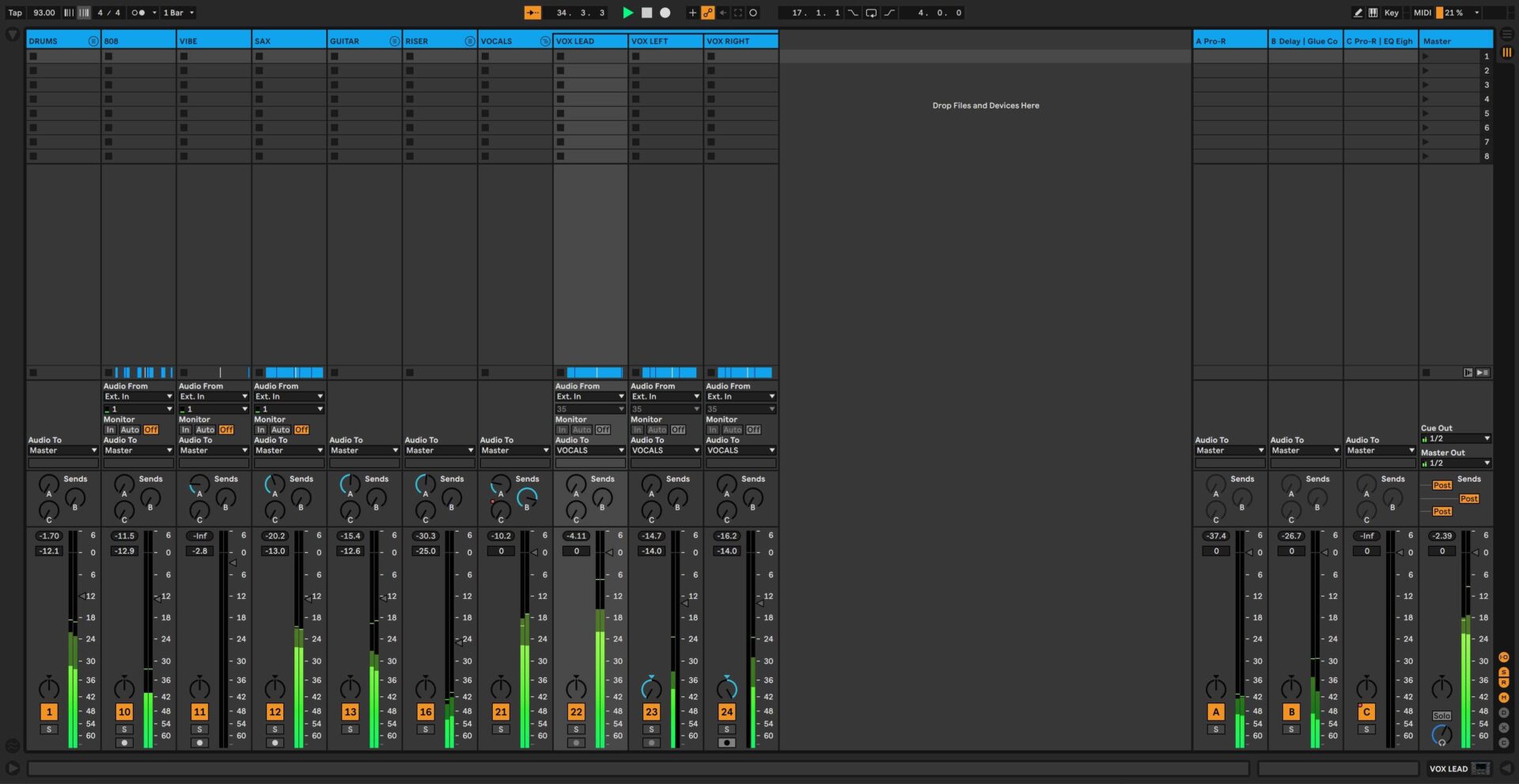1519x784 pixels.
Task: Select the Draw Mode pencil icon
Action: pos(1358,13)
